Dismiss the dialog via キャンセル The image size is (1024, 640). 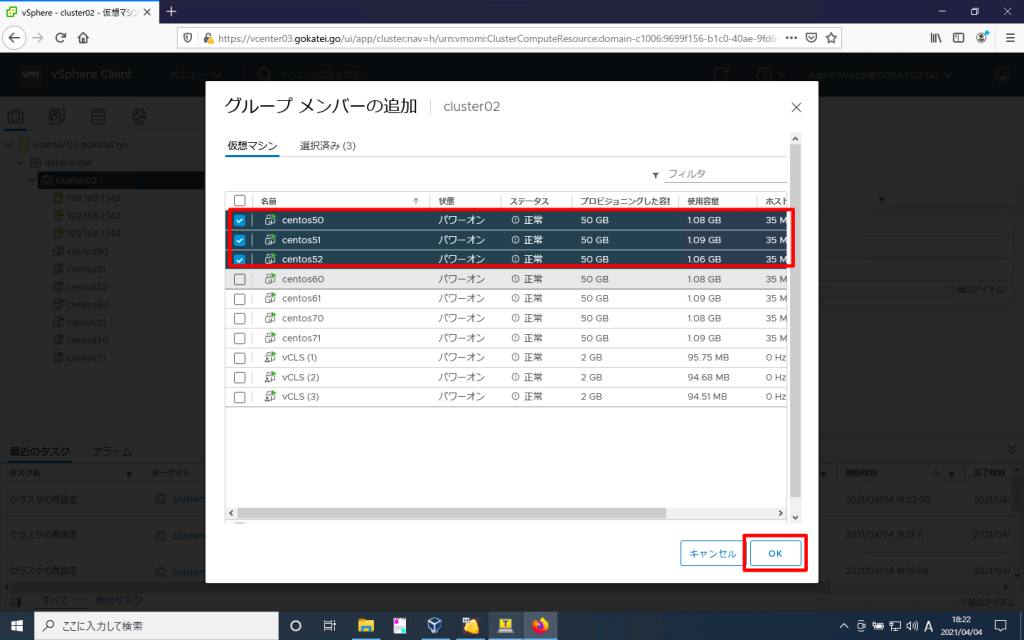712,553
